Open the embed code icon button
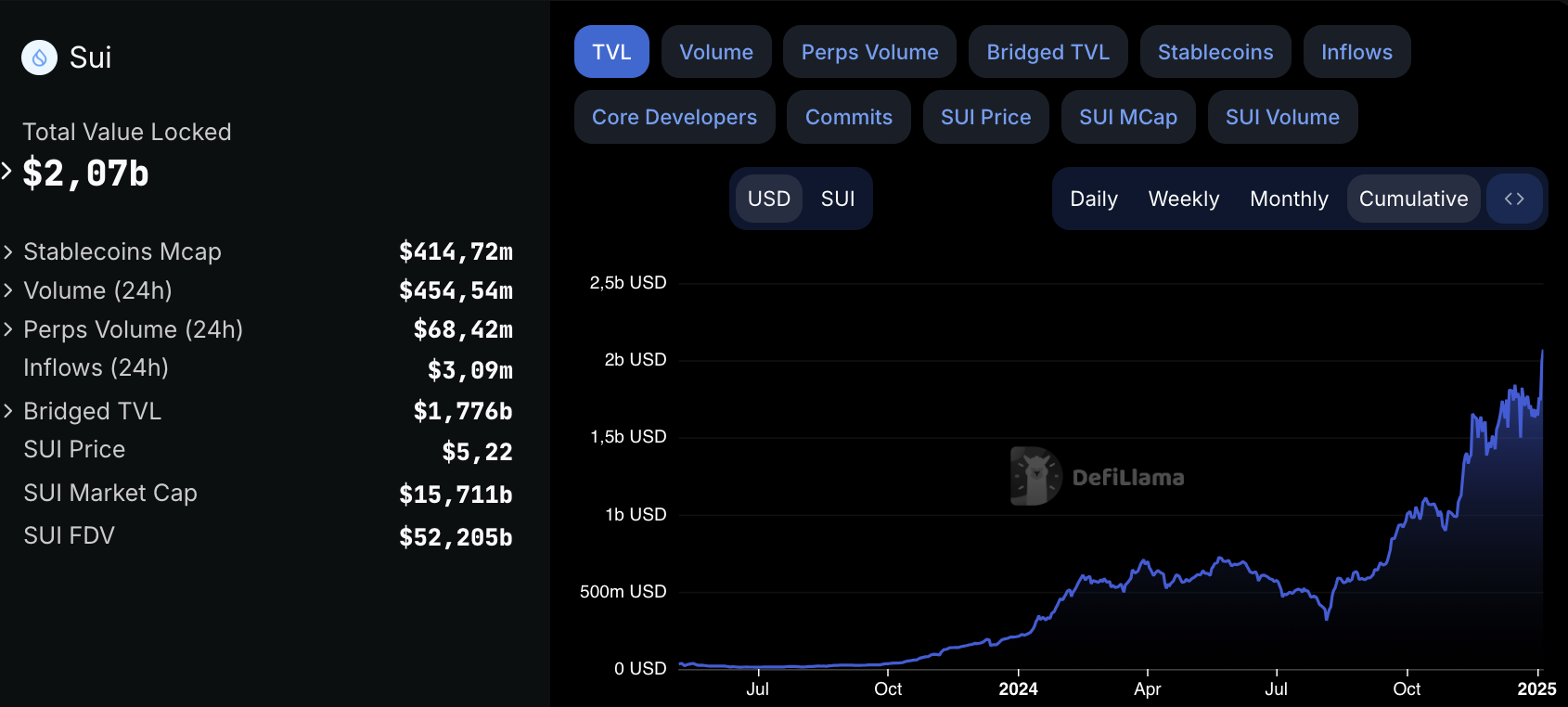The width and height of the screenshot is (1568, 707). [x=1514, y=199]
